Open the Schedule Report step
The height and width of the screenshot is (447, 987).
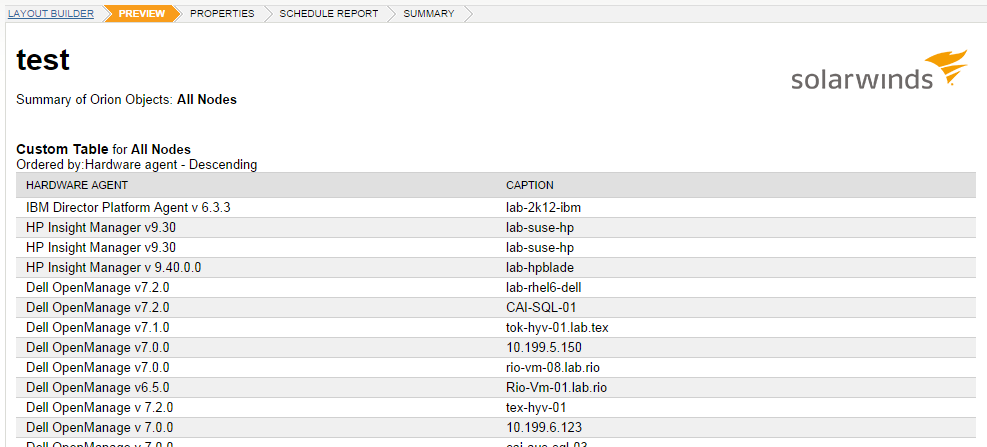[329, 13]
